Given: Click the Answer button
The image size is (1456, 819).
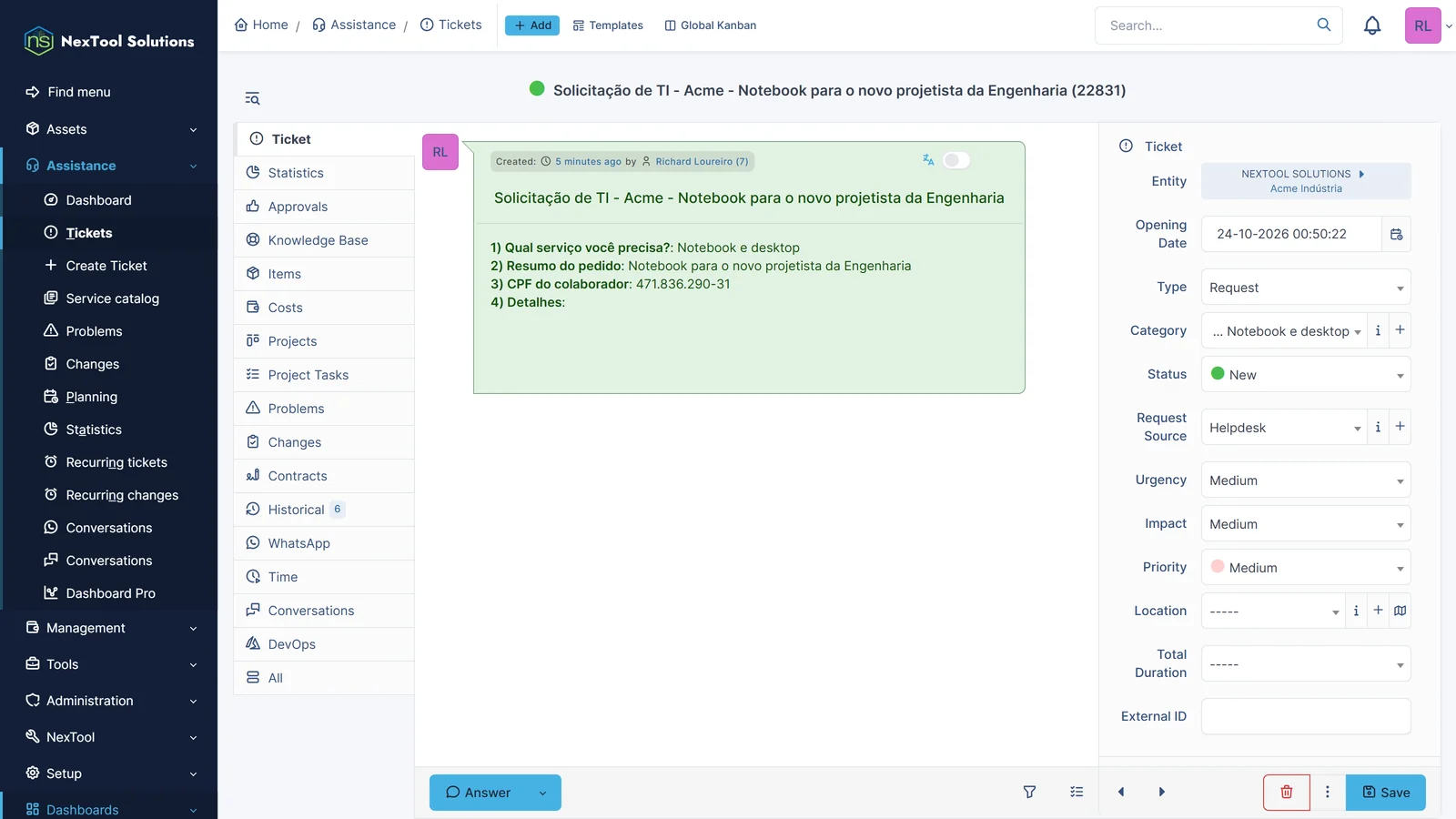Looking at the screenshot, I should [x=479, y=793].
